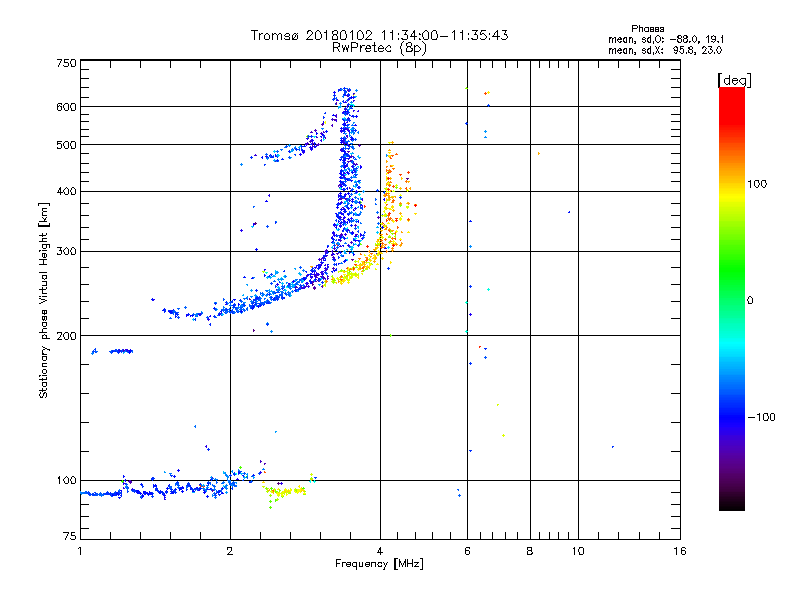Click the y-axis tick label '500'

66,145
